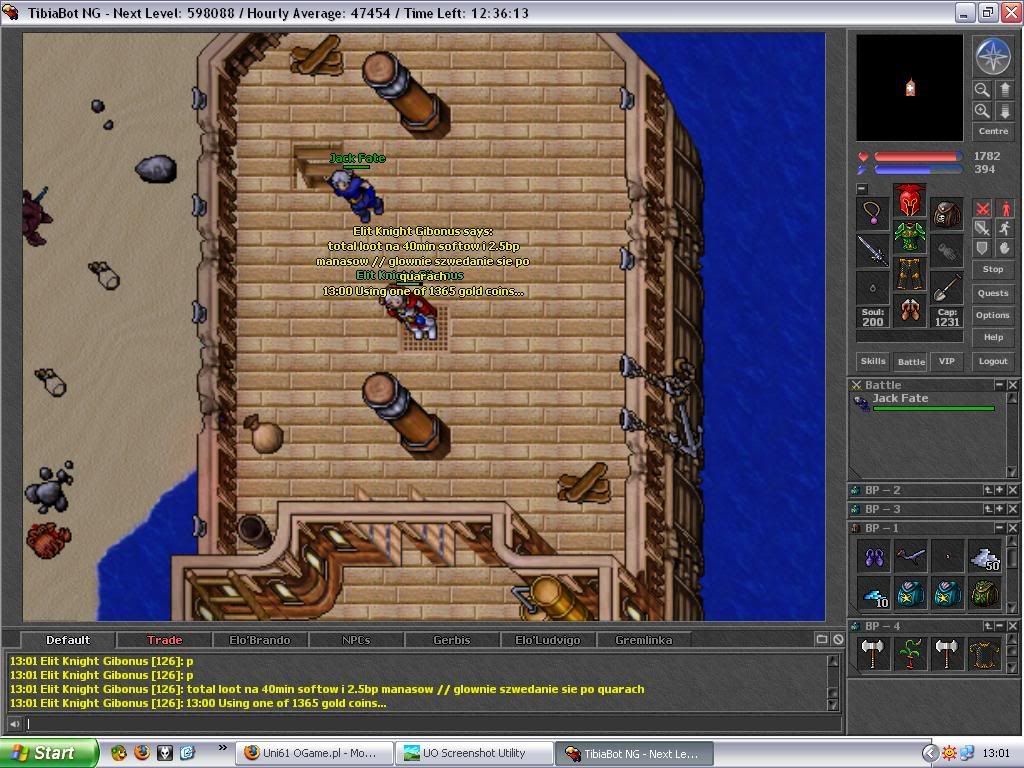
Task: Move minimap one floor up
Action: tap(1004, 89)
